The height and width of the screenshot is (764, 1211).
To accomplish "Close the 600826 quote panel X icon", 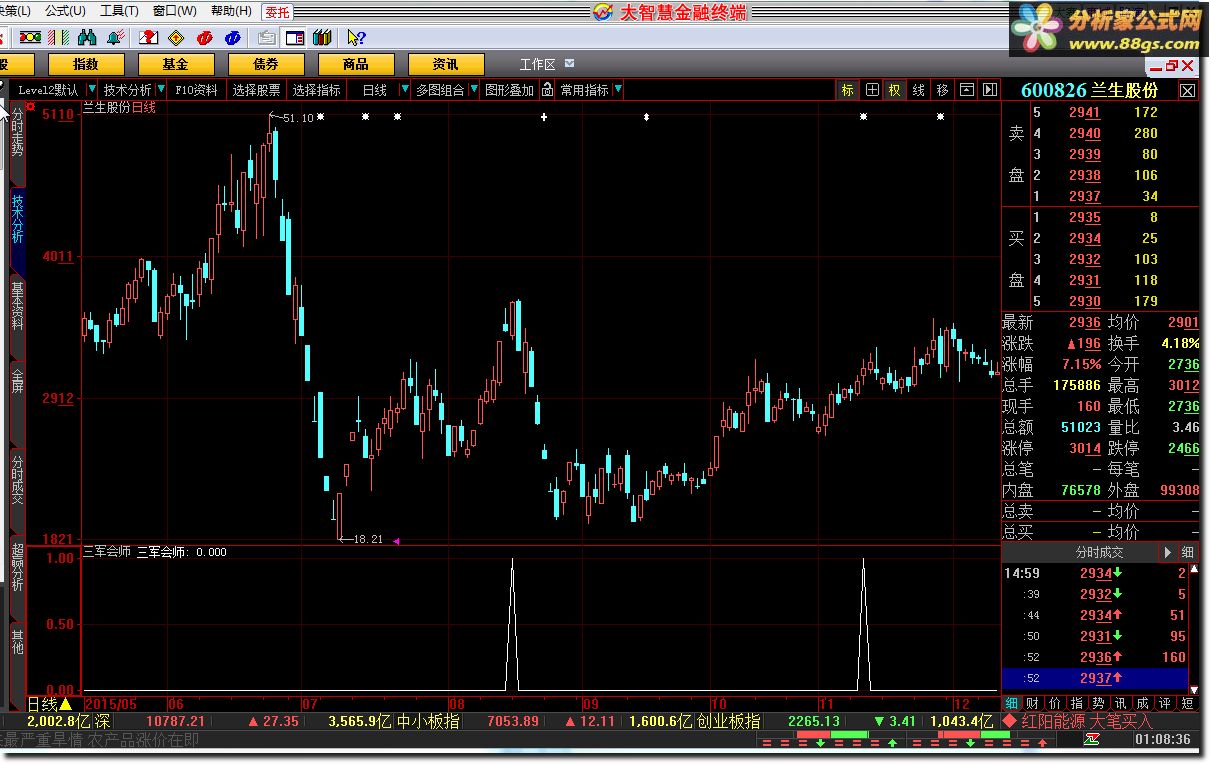I will [1187, 90].
